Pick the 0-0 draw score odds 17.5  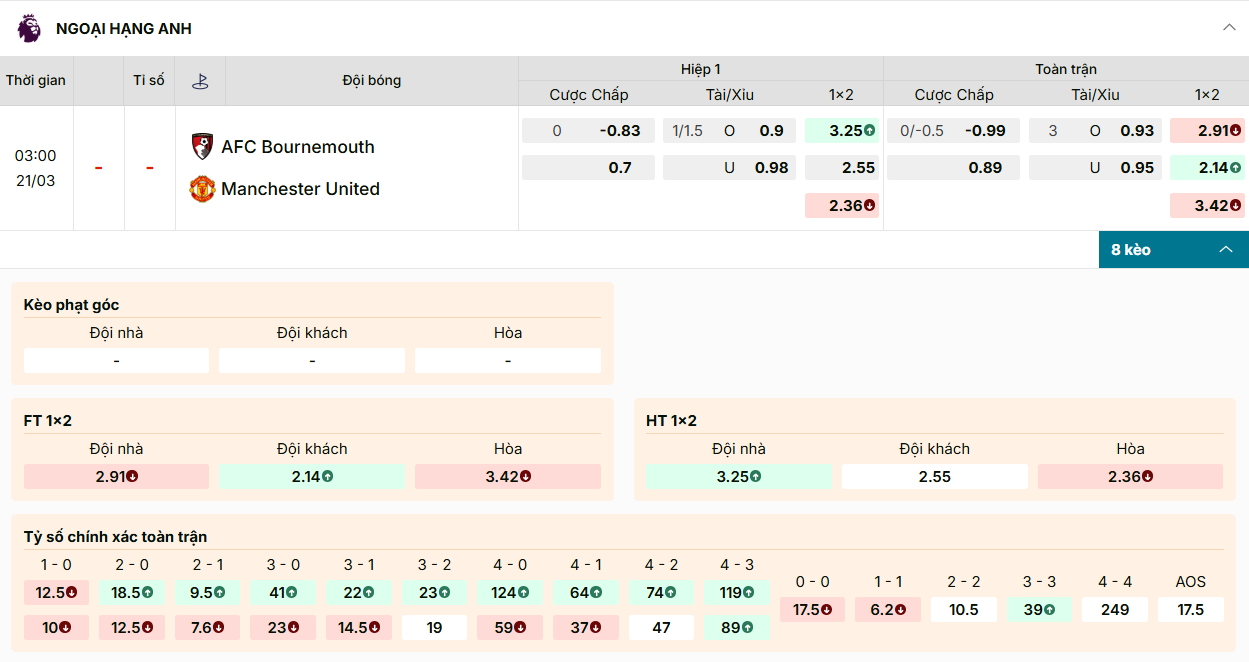pos(812,609)
